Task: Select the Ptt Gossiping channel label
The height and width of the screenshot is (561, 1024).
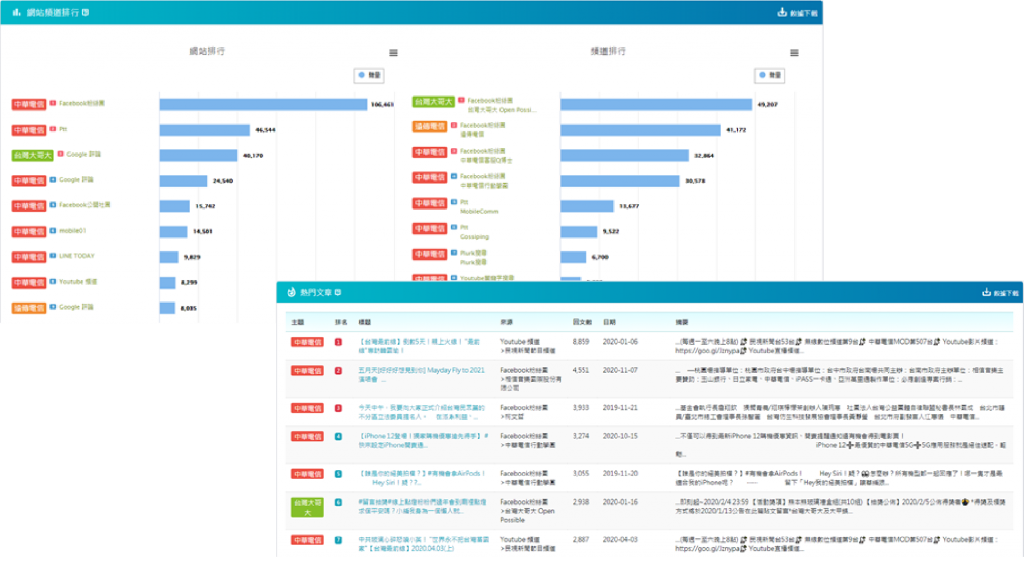Action: (x=474, y=232)
